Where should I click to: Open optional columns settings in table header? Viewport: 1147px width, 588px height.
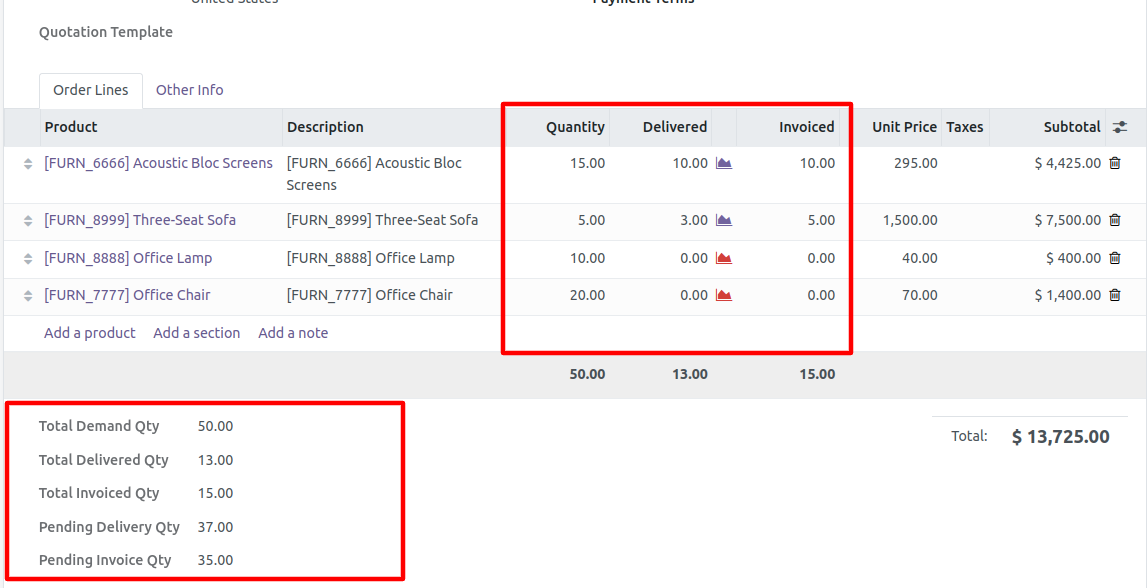coord(1120,127)
